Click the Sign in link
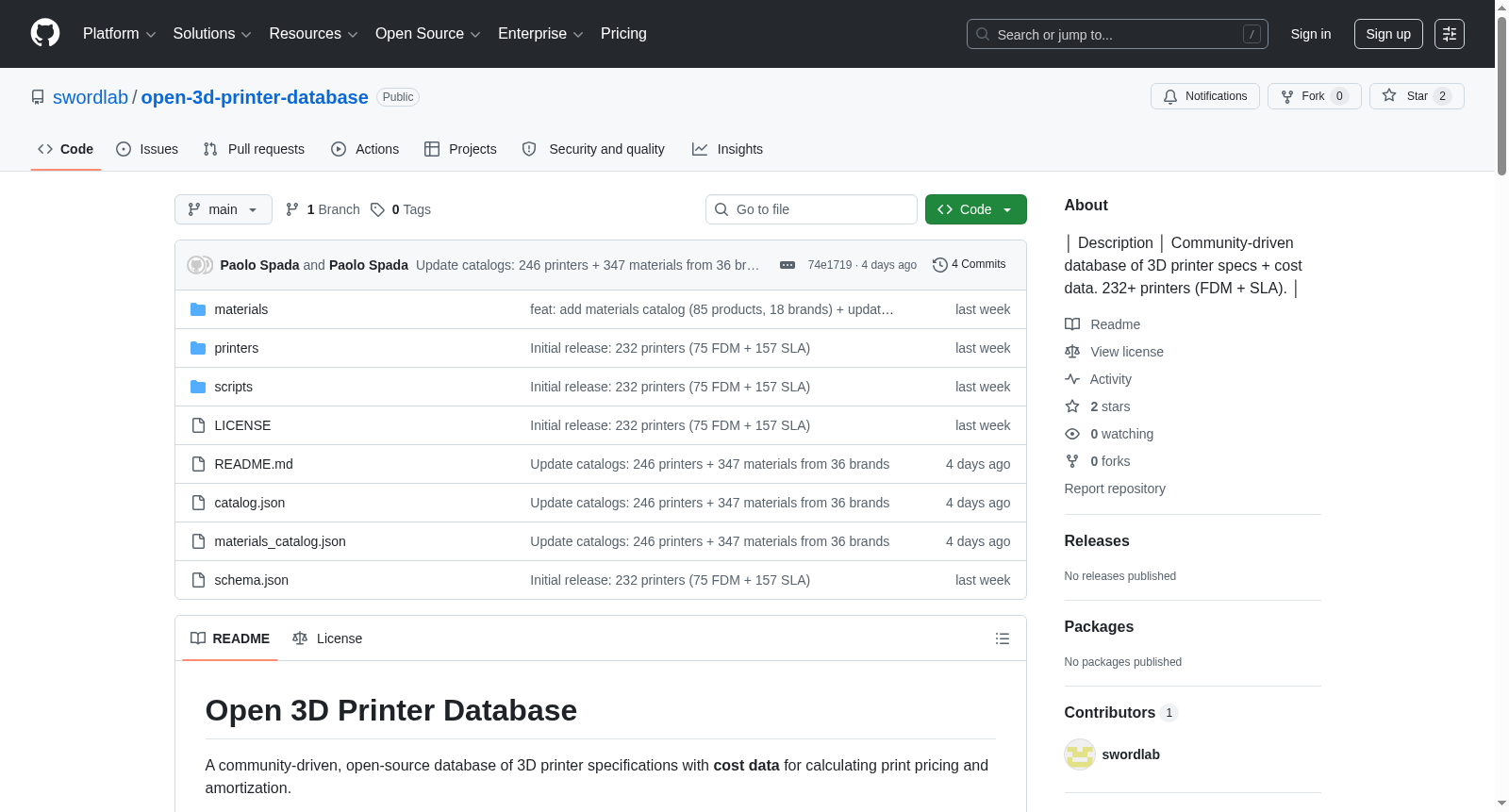1509x812 pixels. coord(1311,34)
